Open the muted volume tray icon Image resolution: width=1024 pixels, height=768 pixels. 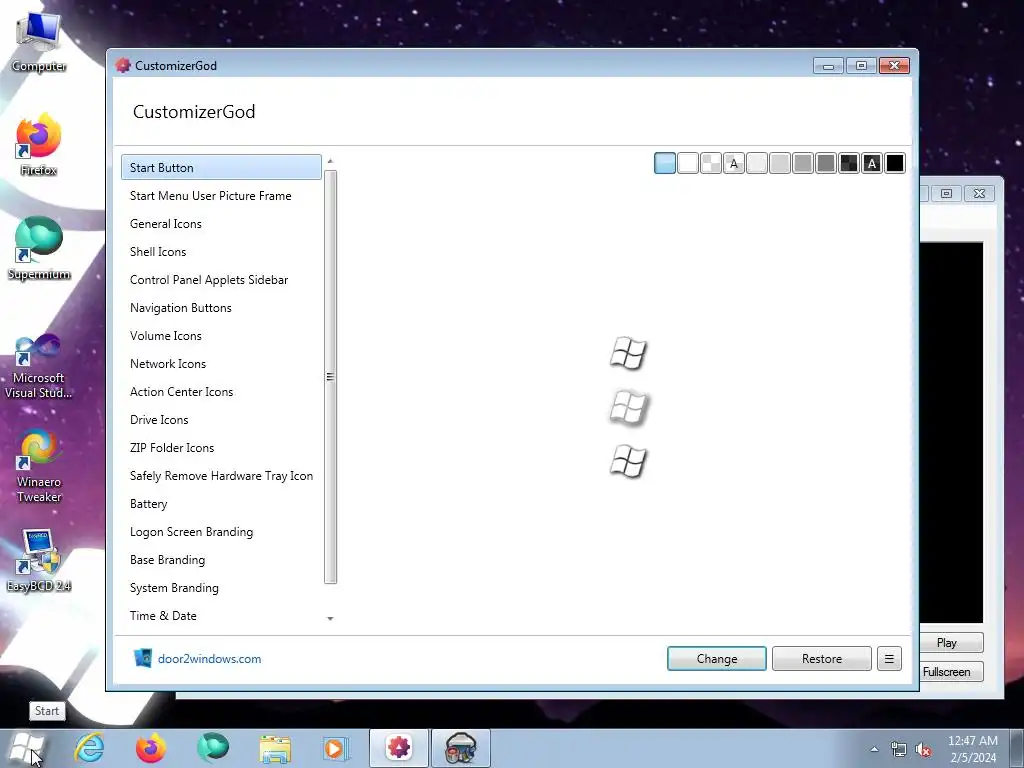pos(923,750)
